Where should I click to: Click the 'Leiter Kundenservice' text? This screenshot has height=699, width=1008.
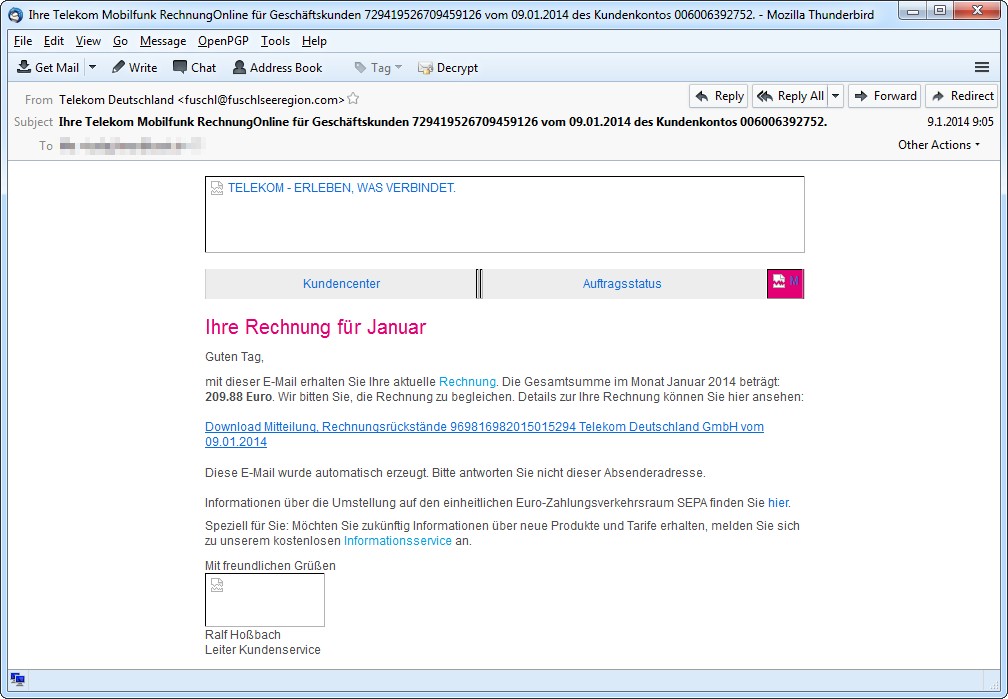point(263,650)
